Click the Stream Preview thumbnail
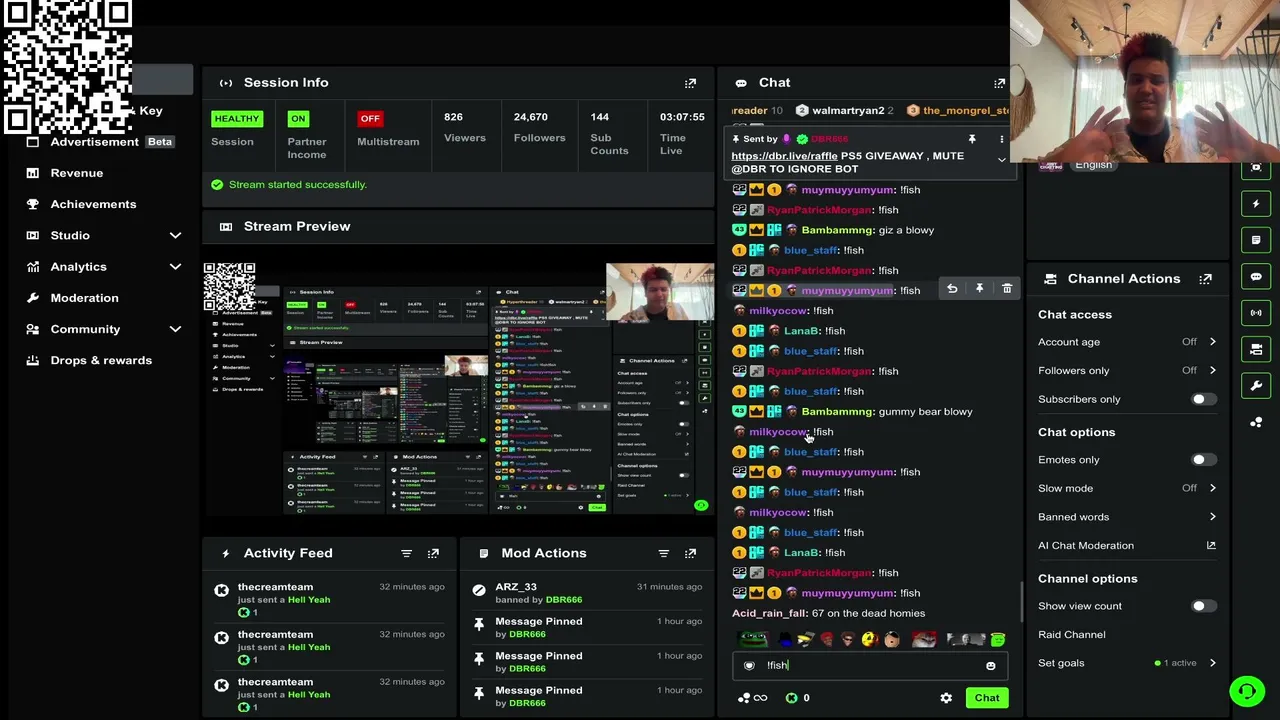Screen dimensions: 1280x720 [459, 388]
